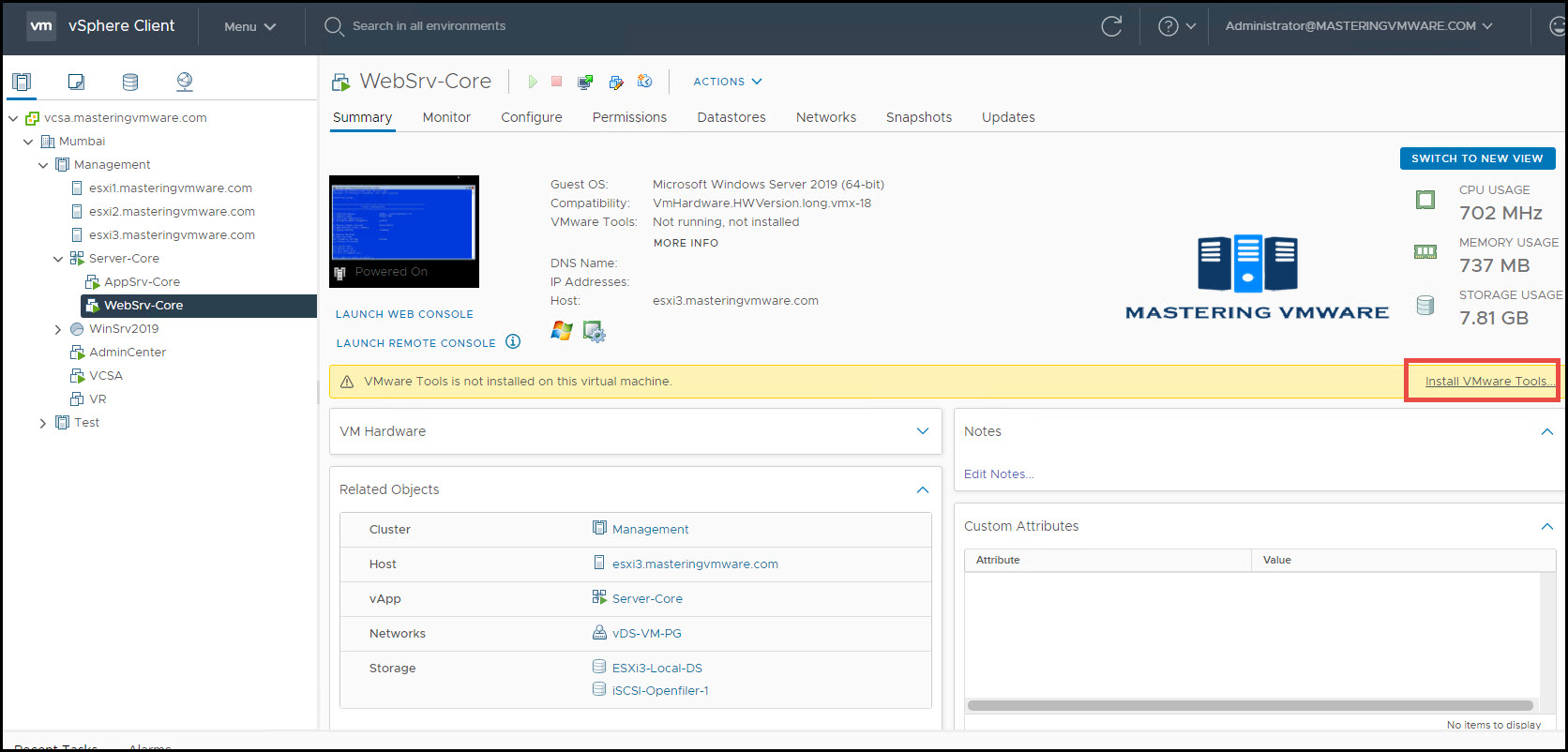1568x752 pixels.
Task: Open the Networks tab
Action: click(826, 117)
